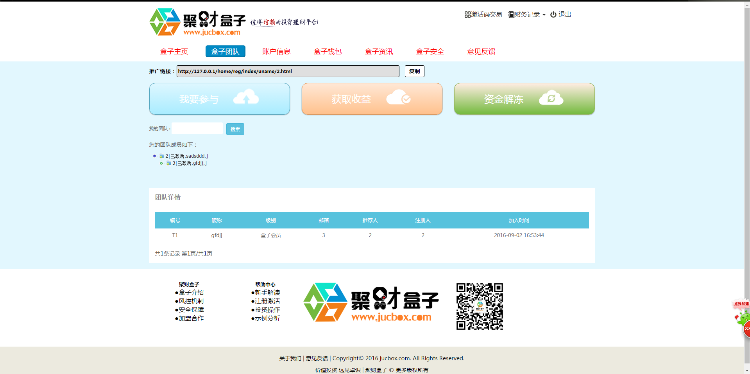The width and height of the screenshot is (750, 374).
Task: Open the 关于我们 link in footer bar
Action: point(290,358)
